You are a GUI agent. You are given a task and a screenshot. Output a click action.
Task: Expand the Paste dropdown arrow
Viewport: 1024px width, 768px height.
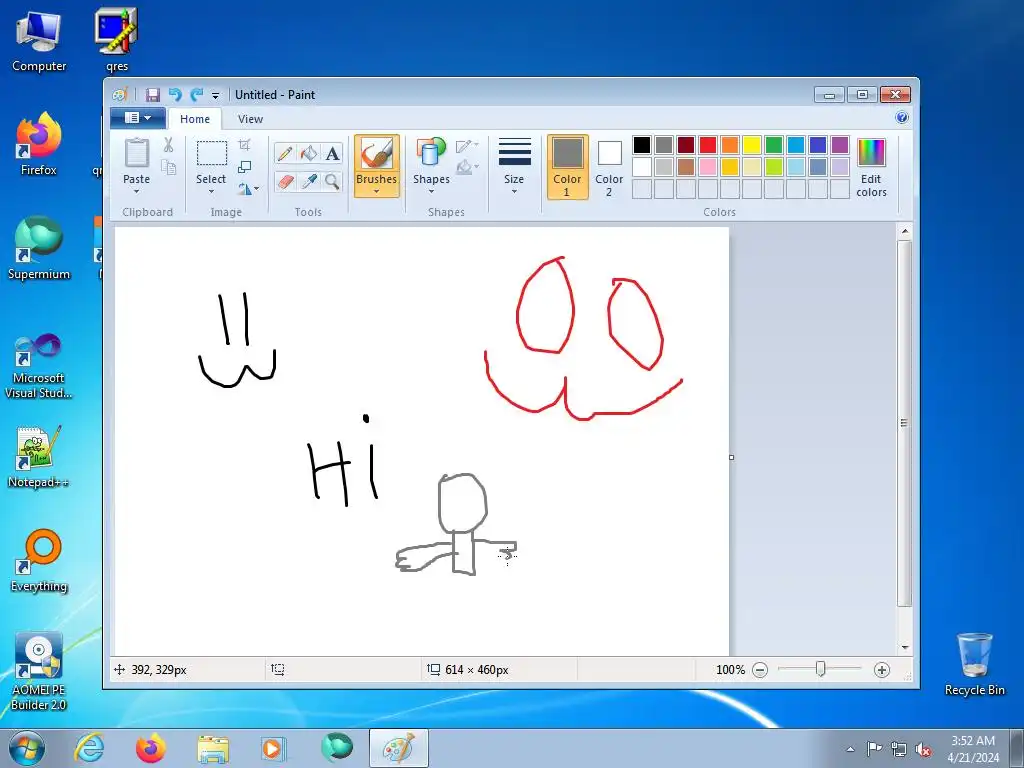(136, 191)
